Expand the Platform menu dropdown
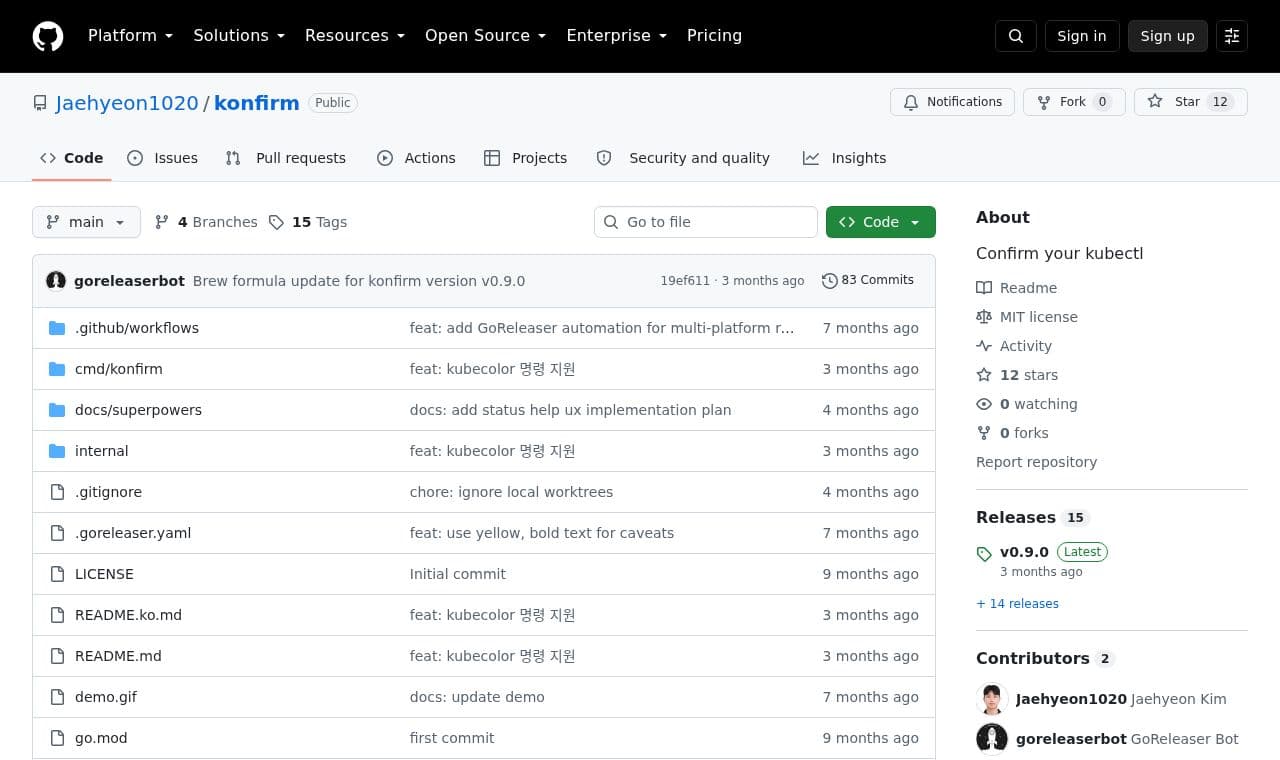This screenshot has width=1280, height=760. click(x=131, y=36)
